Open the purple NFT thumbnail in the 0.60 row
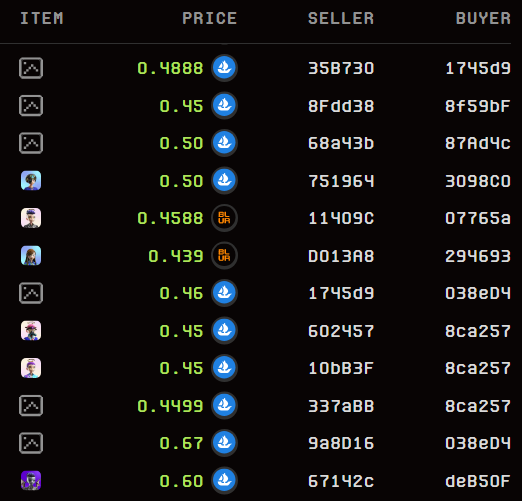522x501 pixels. tap(31, 481)
